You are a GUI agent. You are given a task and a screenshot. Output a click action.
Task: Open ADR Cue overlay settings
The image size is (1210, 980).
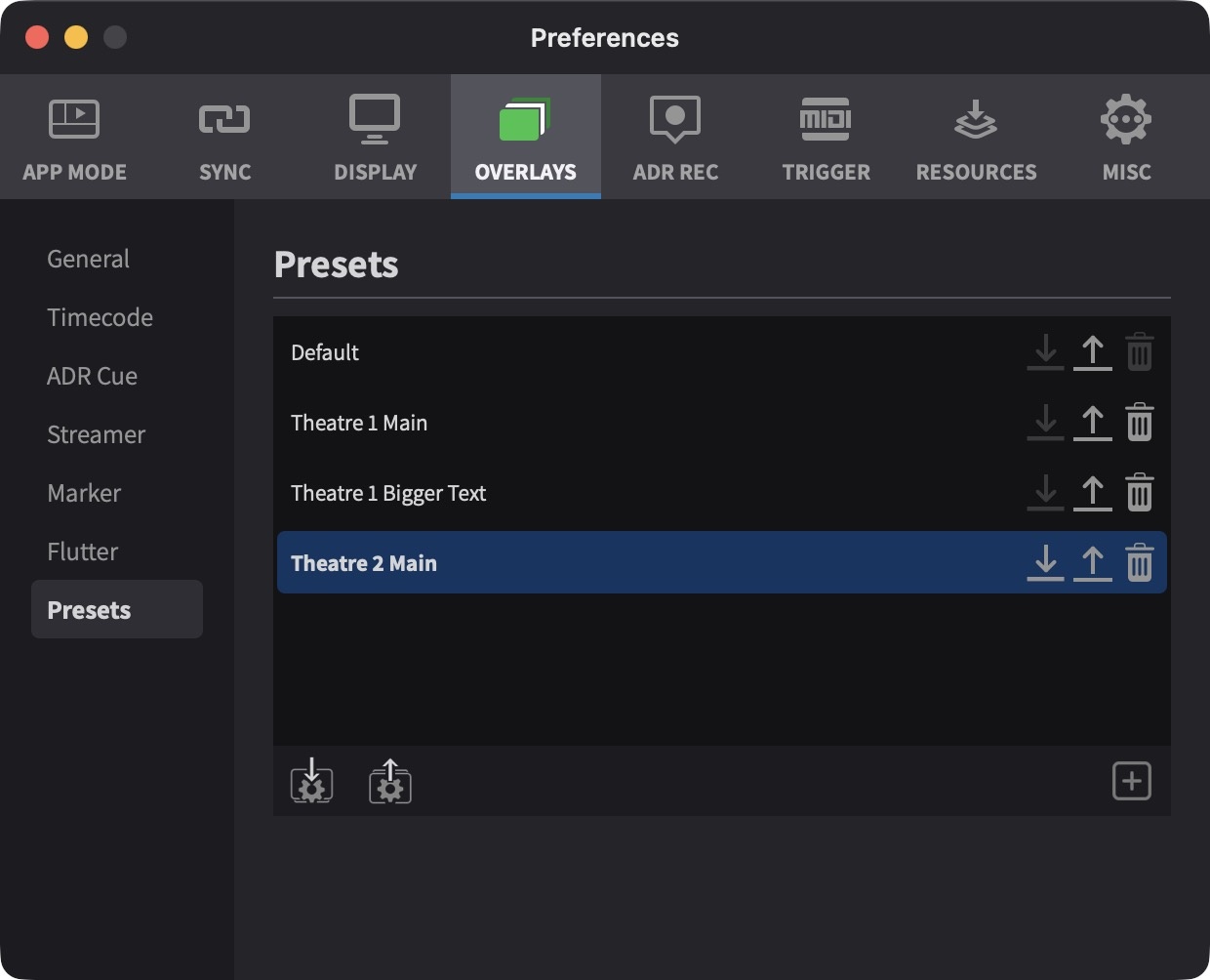coord(117,376)
